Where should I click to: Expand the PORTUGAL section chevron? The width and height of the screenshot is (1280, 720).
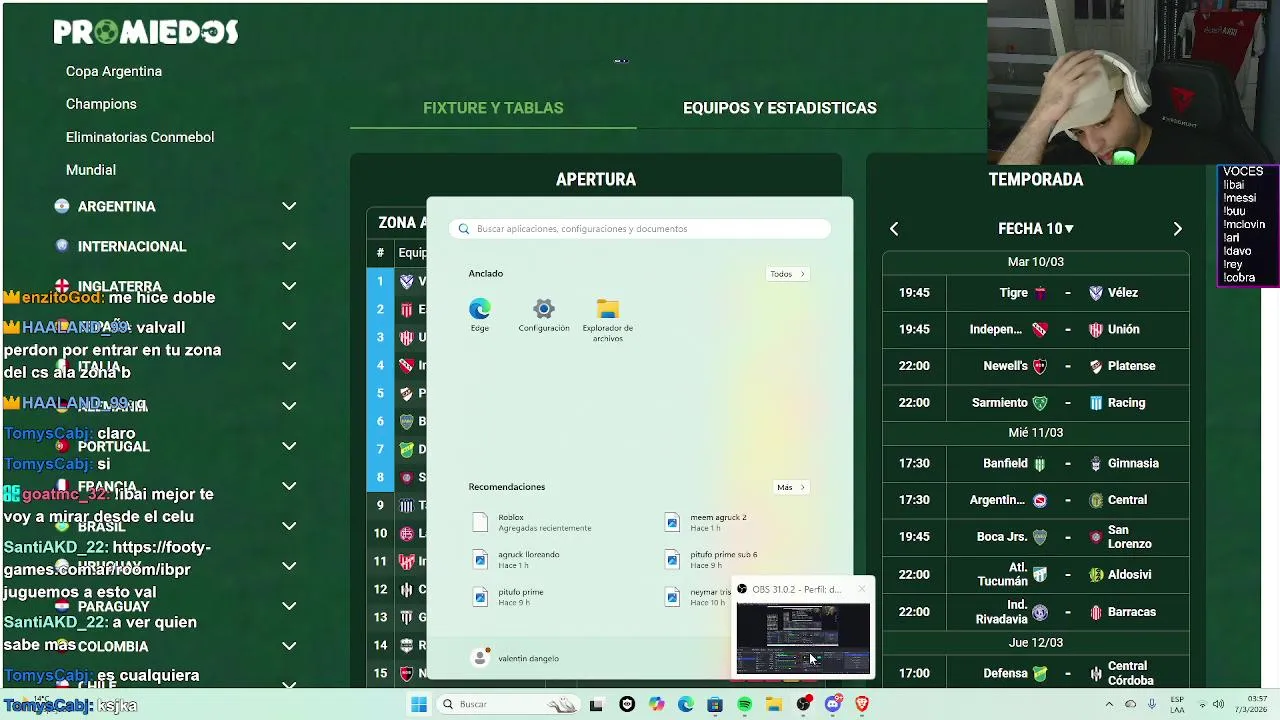(x=289, y=446)
